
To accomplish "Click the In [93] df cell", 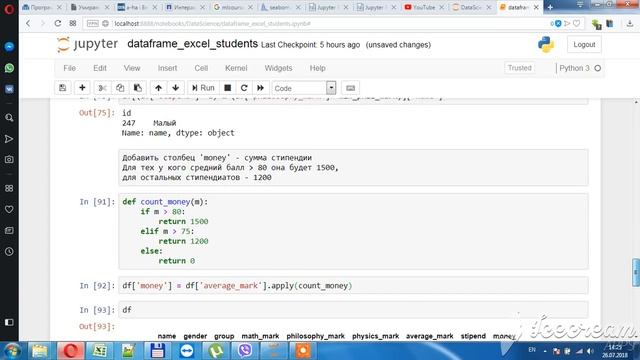I will tap(353, 310).
